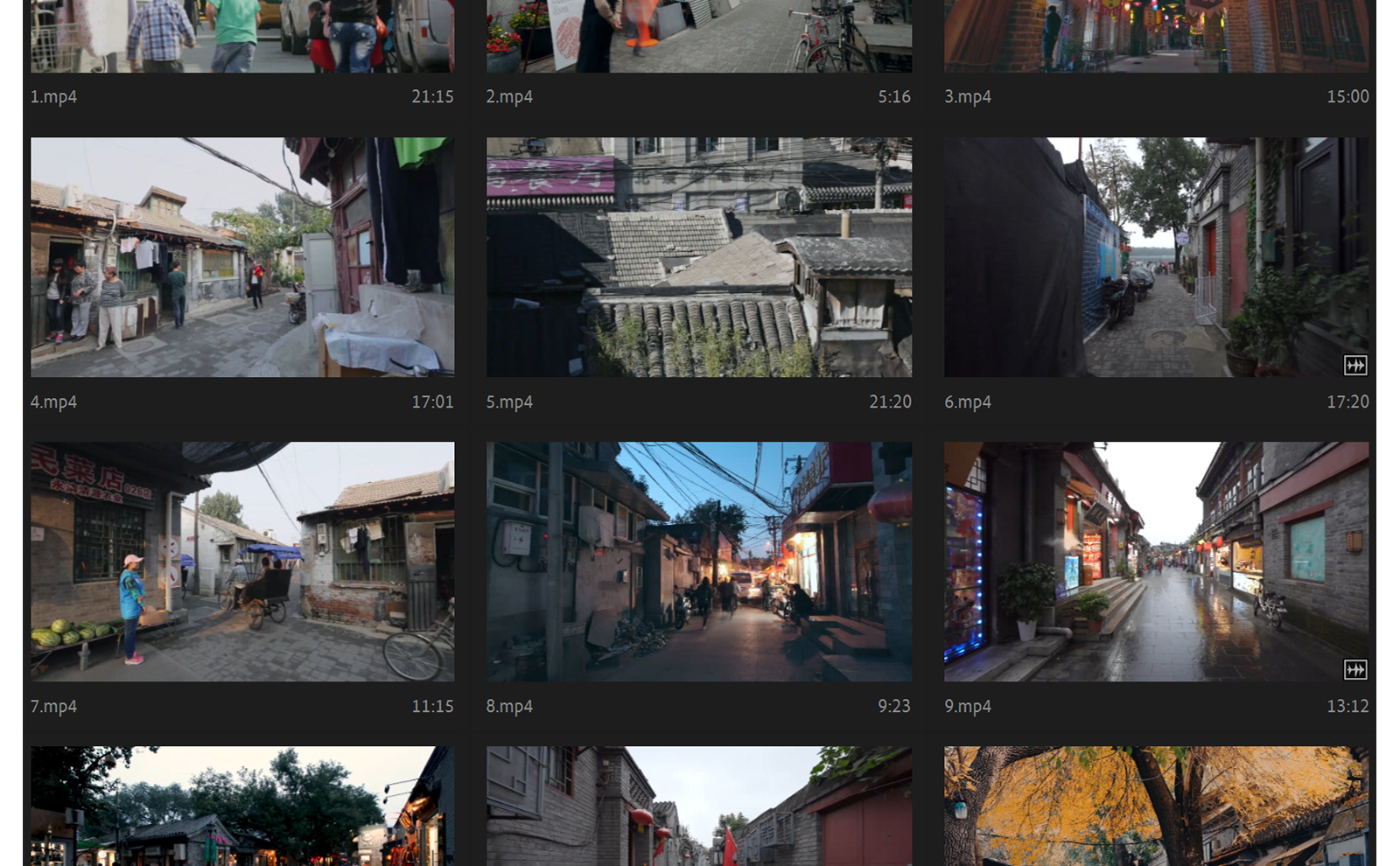Click the file name 1.mp4

[x=53, y=97]
